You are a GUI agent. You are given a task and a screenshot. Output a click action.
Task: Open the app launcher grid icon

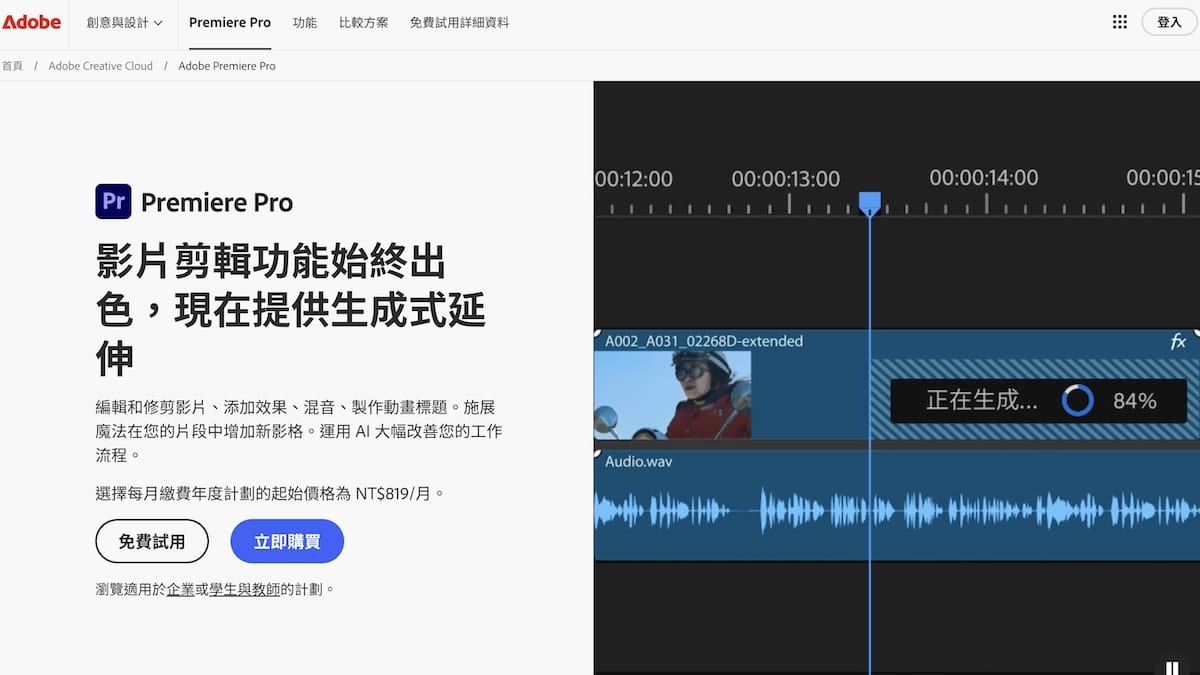click(1120, 21)
